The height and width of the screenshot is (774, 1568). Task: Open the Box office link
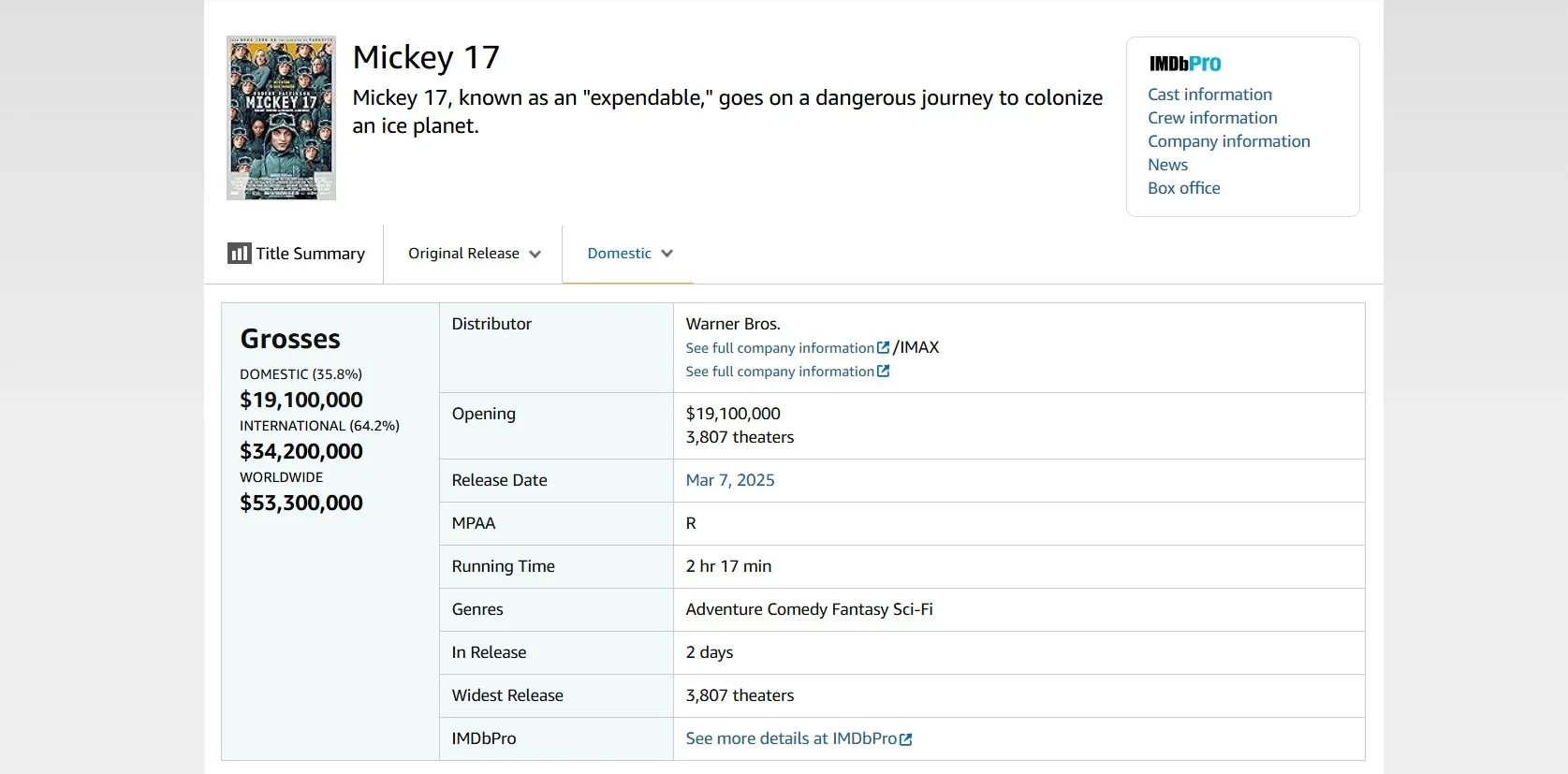pos(1183,188)
